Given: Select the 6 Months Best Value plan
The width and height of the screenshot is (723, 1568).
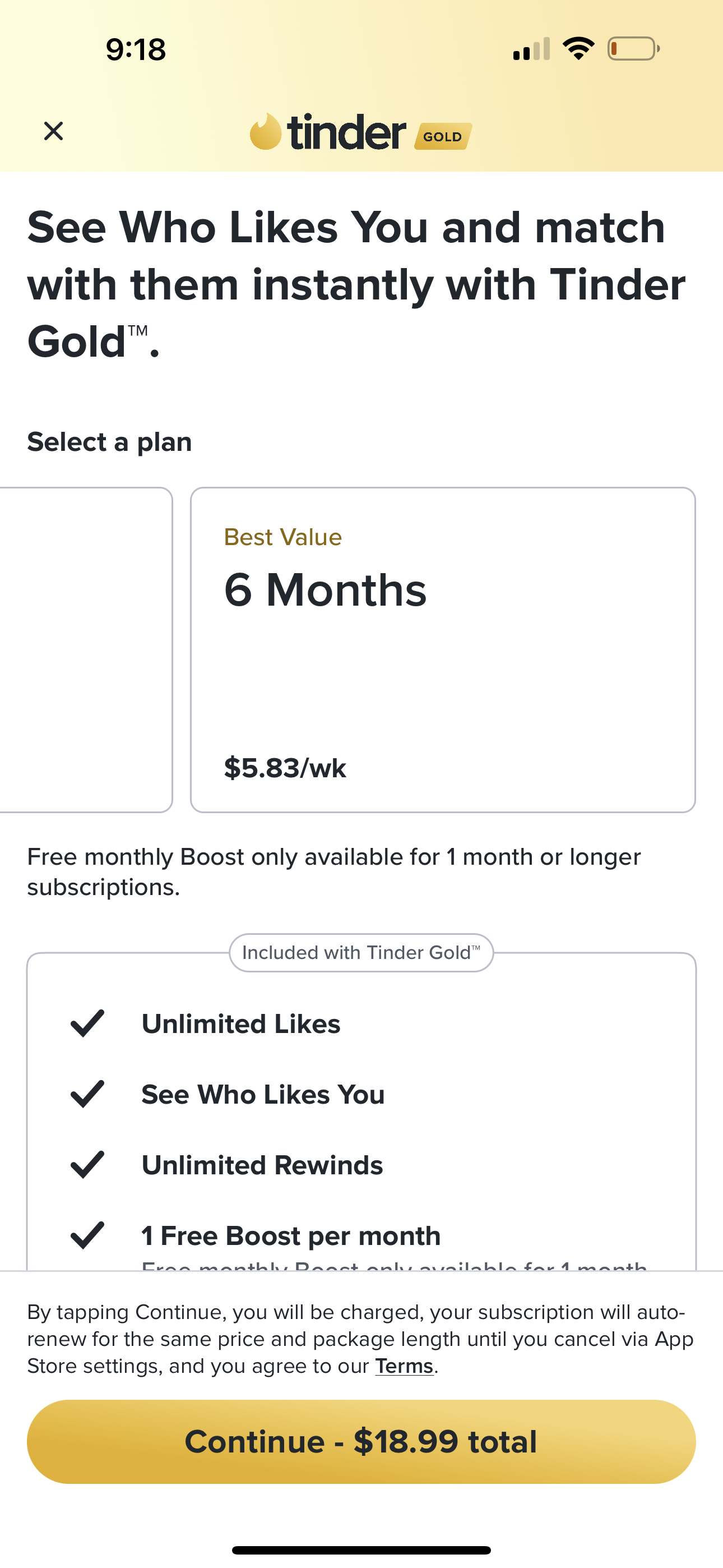Looking at the screenshot, I should 442,649.
